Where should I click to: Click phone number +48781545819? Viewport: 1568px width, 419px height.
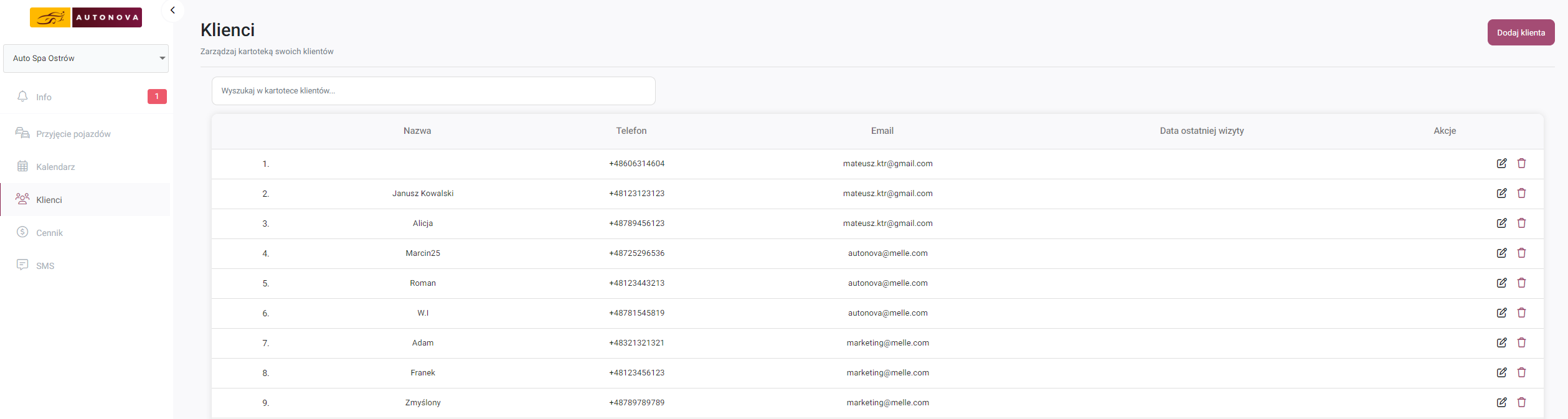(x=636, y=313)
